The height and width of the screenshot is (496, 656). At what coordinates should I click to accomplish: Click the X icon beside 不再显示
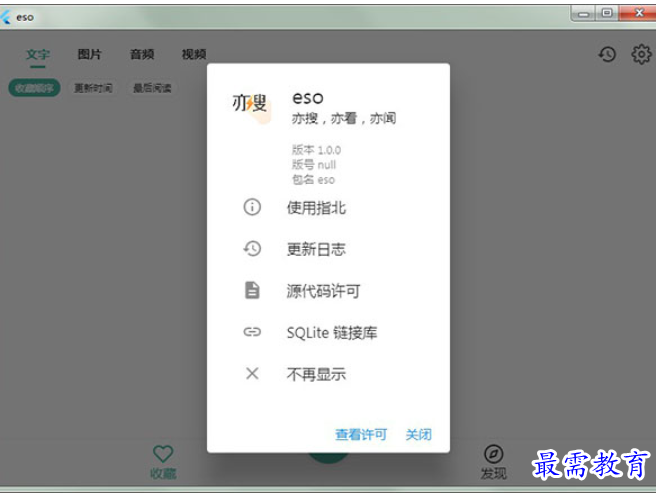click(x=252, y=373)
